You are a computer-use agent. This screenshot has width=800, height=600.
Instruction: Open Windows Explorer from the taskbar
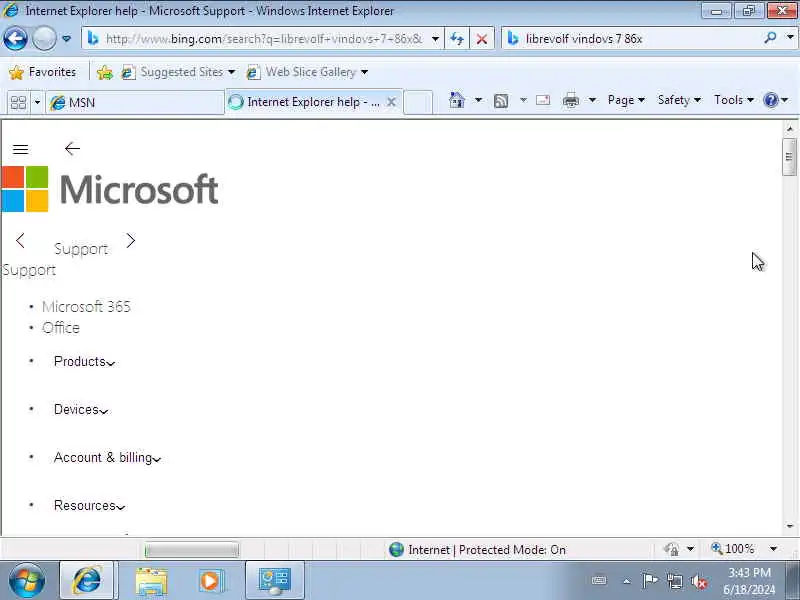pos(151,582)
